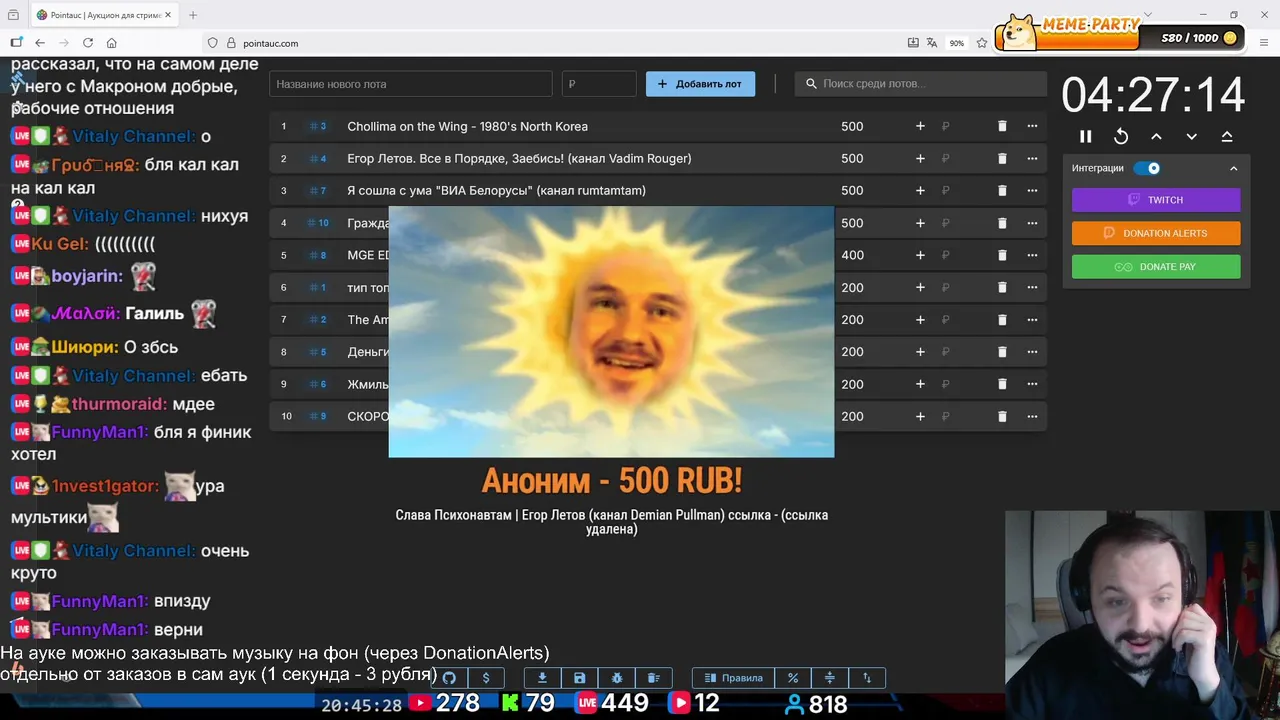1280x720 pixels.
Task: Click plus on lot row 6
Action: [920, 287]
